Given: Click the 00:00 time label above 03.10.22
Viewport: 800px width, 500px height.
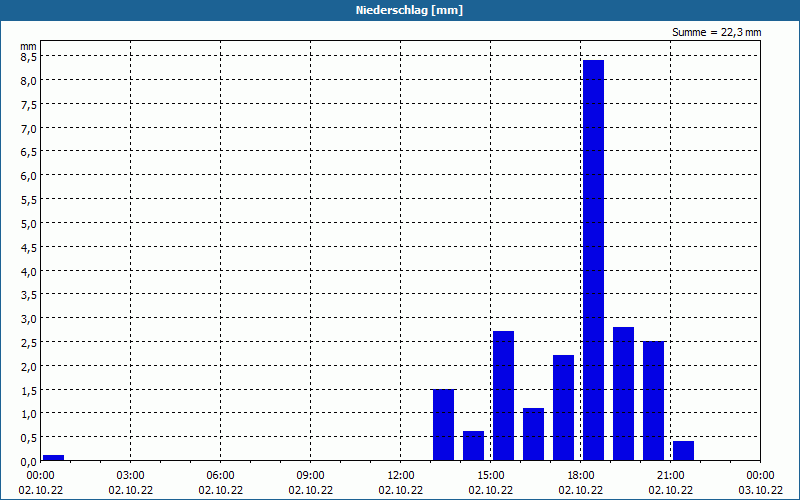Looking at the screenshot, I should tap(760, 476).
